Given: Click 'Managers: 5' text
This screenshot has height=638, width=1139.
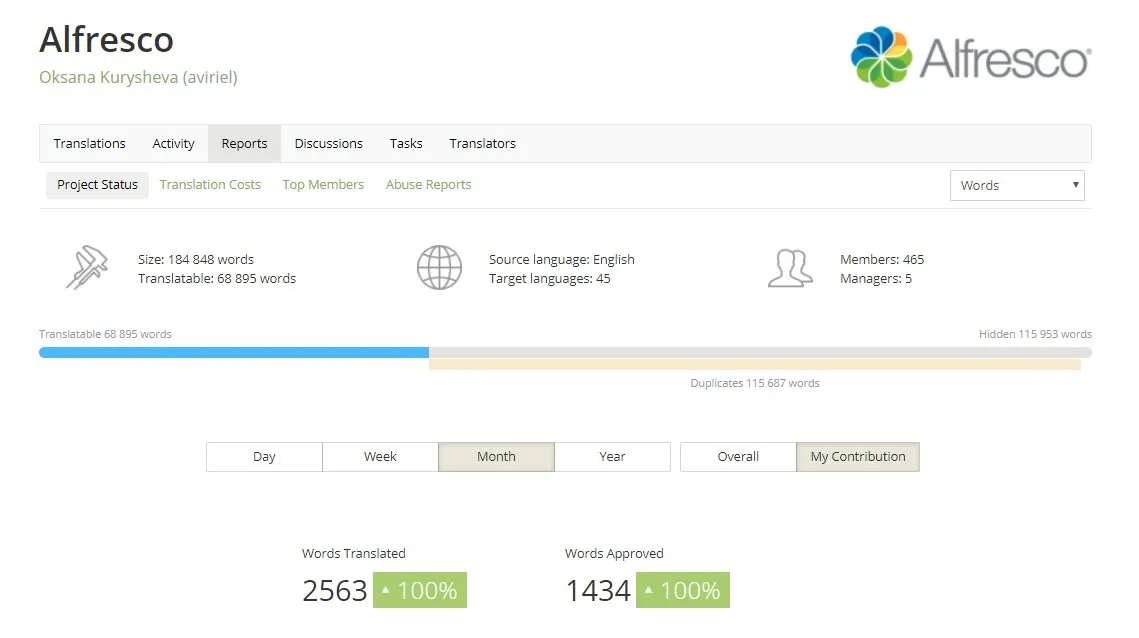Looking at the screenshot, I should point(875,278).
